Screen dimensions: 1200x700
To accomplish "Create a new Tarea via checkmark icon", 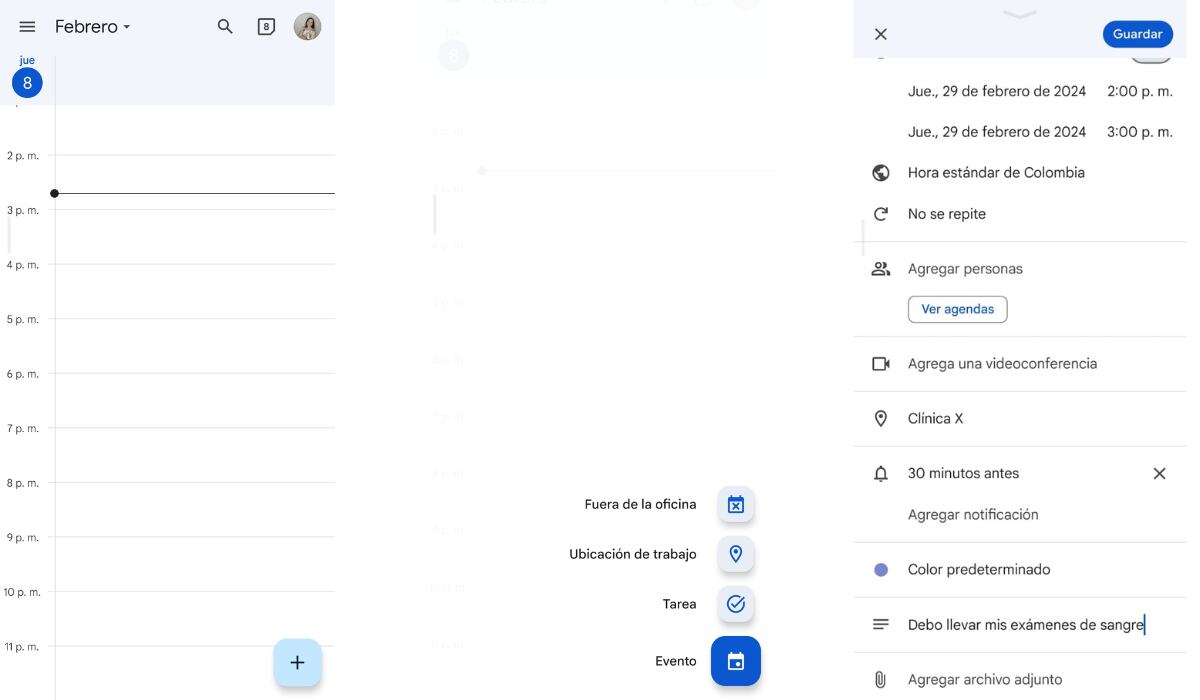I will pyautogui.click(x=736, y=604).
